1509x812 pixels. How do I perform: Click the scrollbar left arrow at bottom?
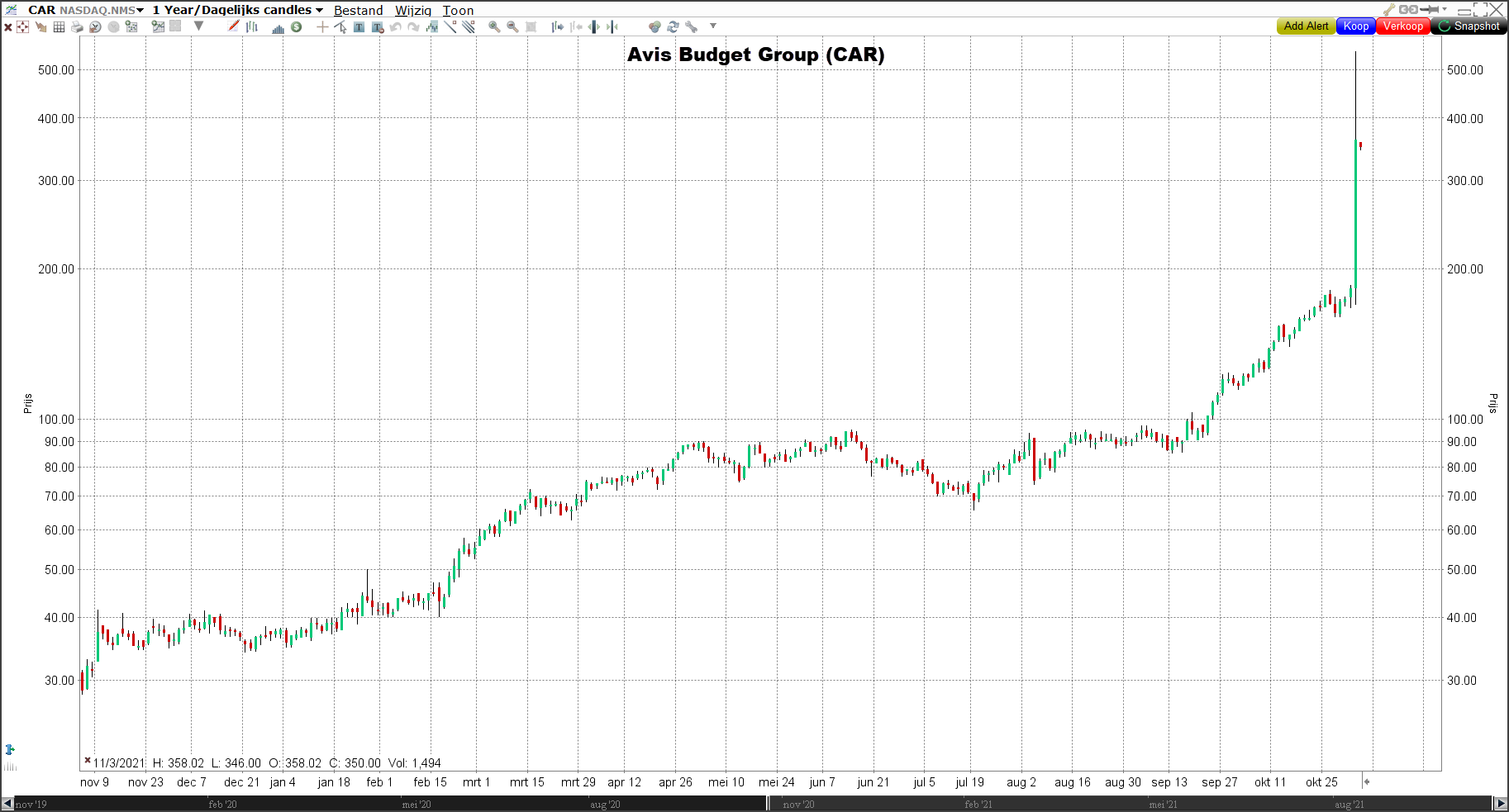pos(7,804)
